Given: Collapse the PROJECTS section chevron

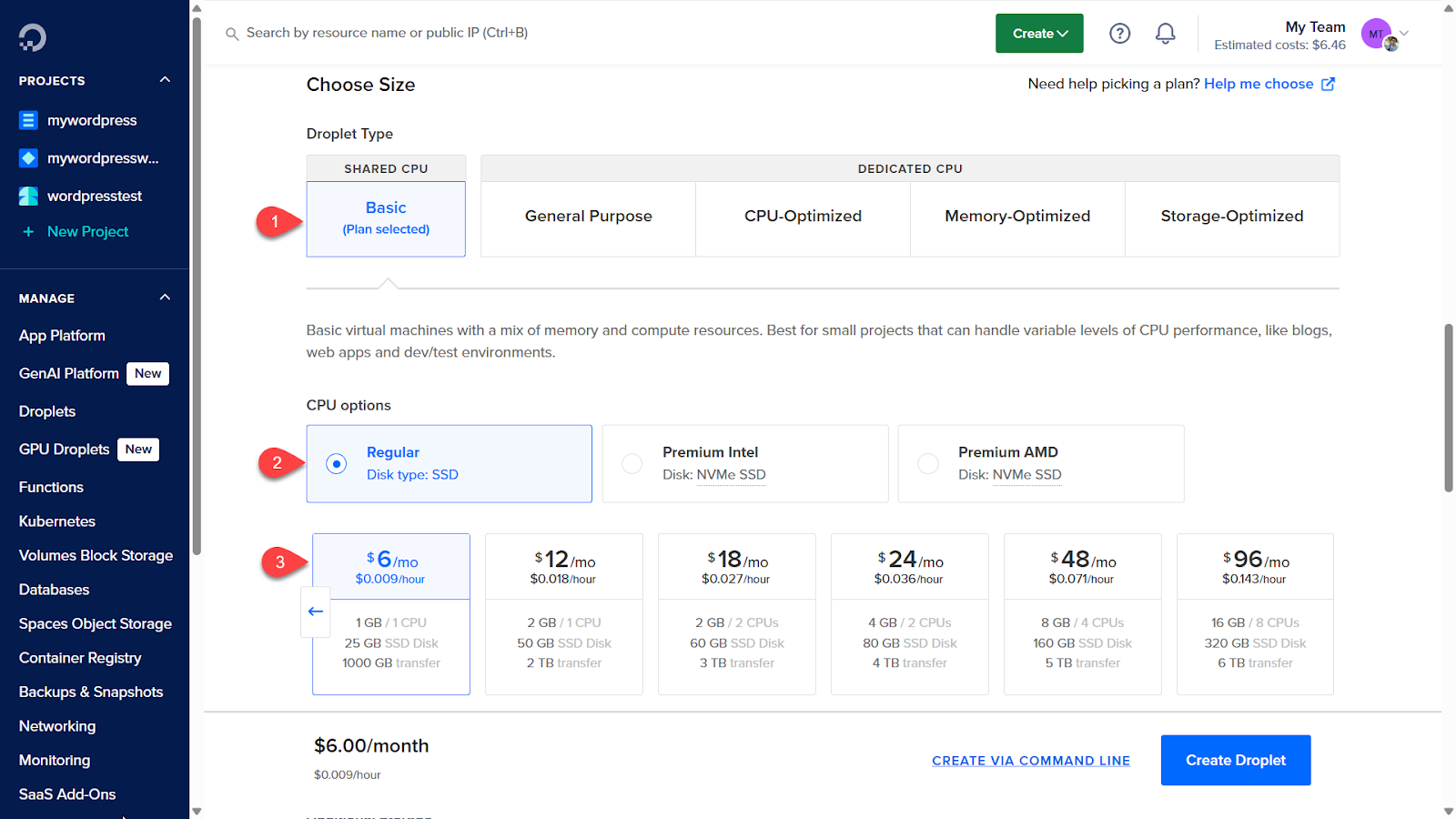Looking at the screenshot, I should pyautogui.click(x=165, y=80).
